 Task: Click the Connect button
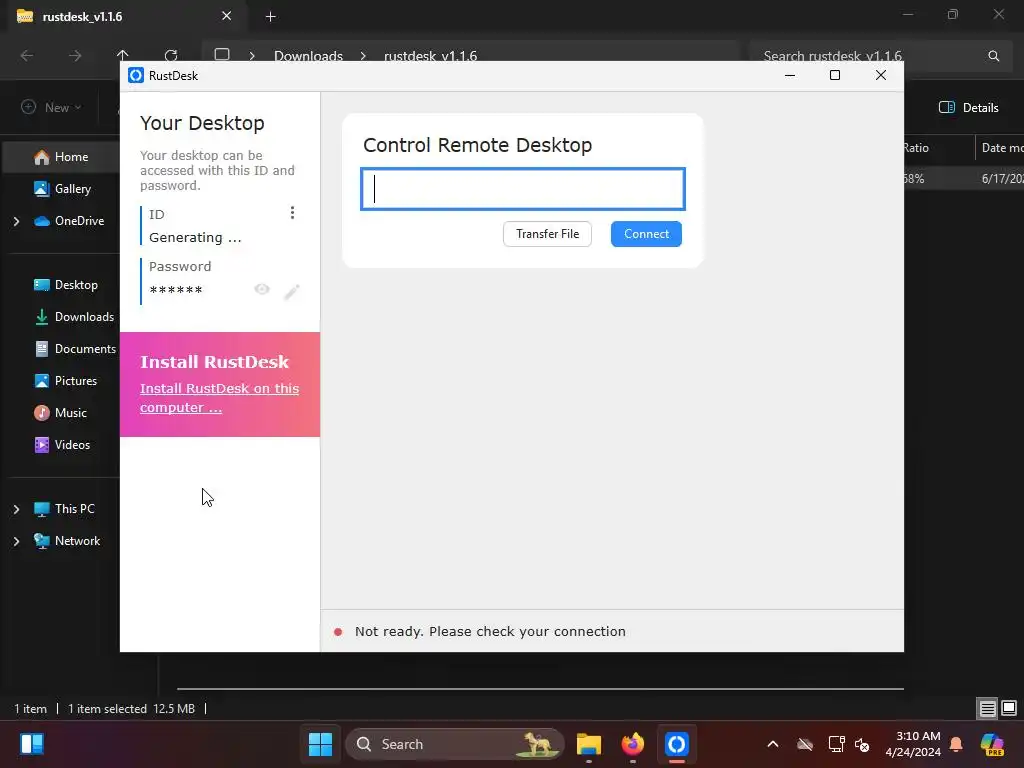[x=646, y=234]
